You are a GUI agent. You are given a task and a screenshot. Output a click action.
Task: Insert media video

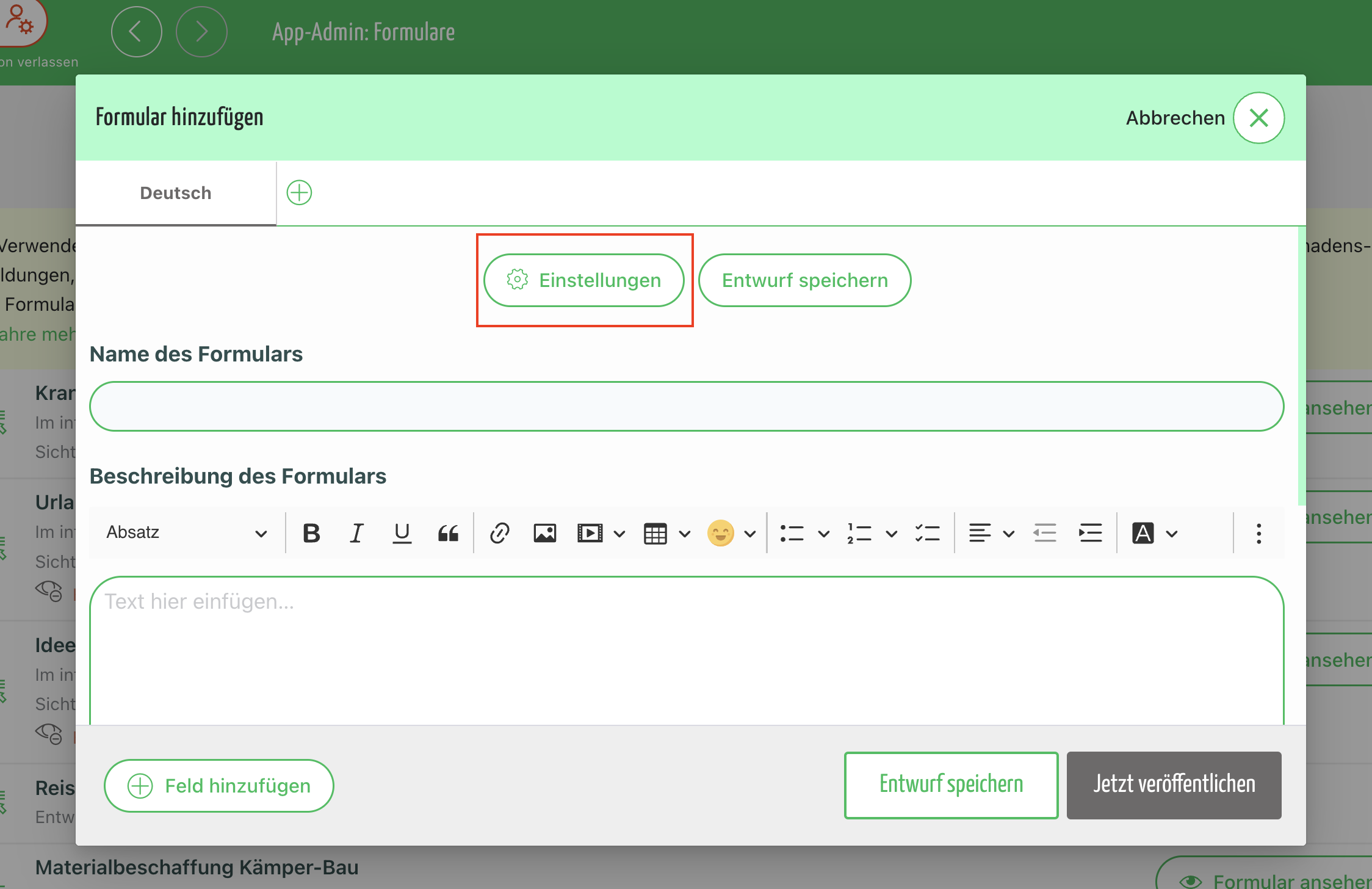[590, 533]
